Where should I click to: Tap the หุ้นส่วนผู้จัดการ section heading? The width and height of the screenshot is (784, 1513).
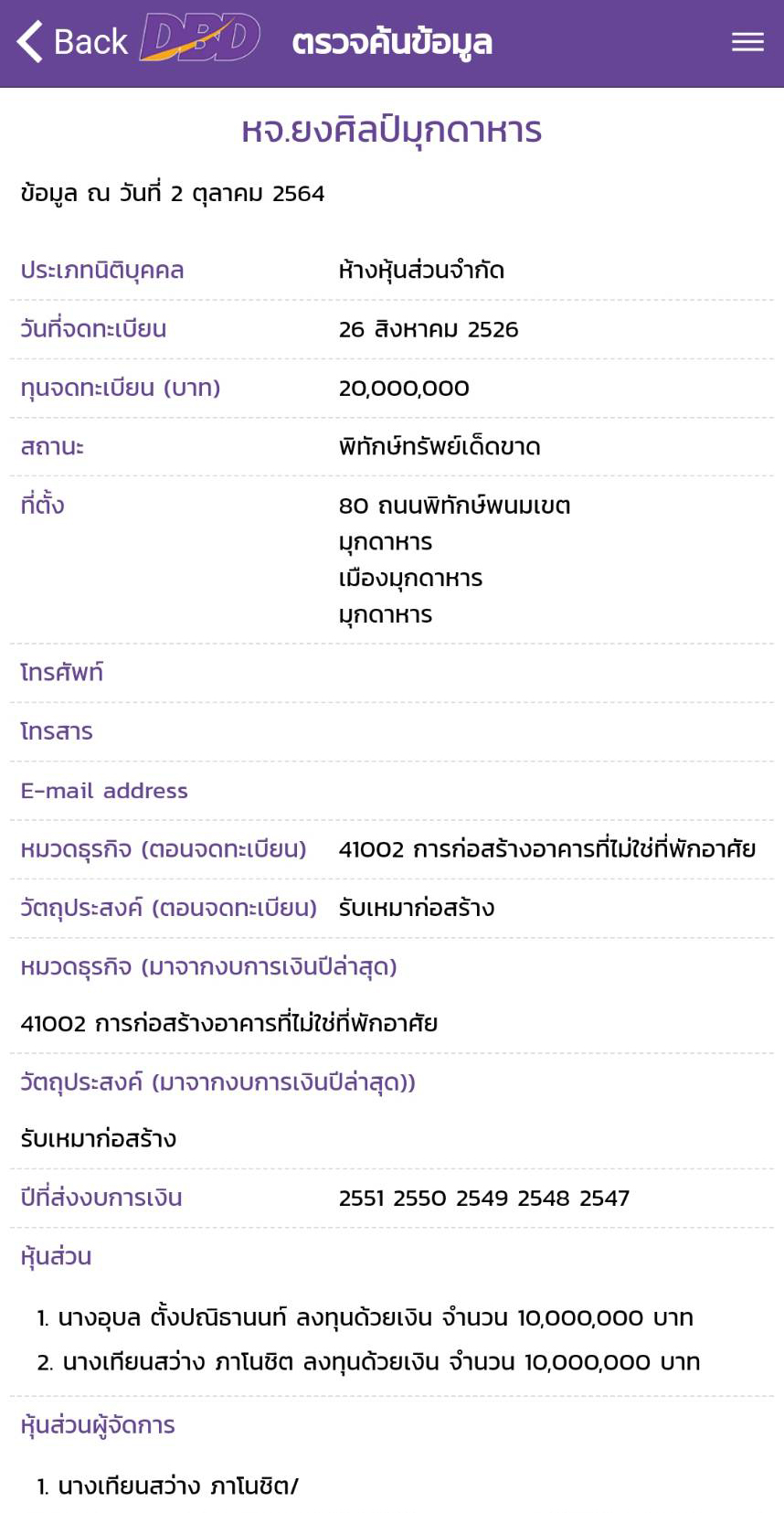[98, 1425]
